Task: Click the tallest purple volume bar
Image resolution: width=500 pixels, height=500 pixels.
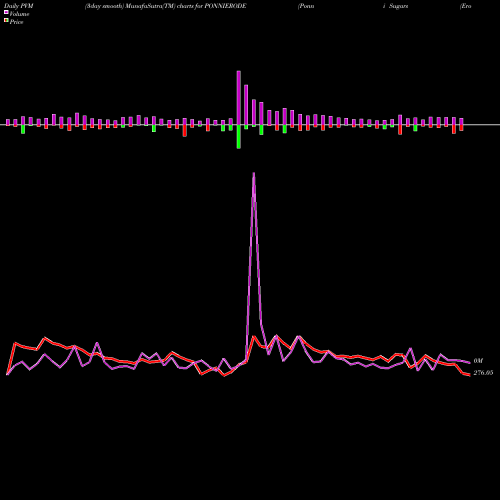Action: pos(239,98)
